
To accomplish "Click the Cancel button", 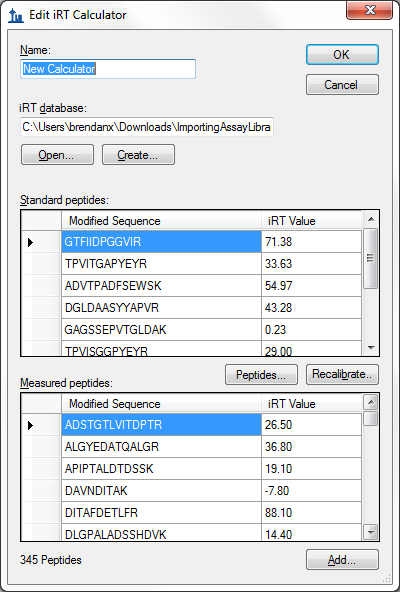I will point(342,85).
